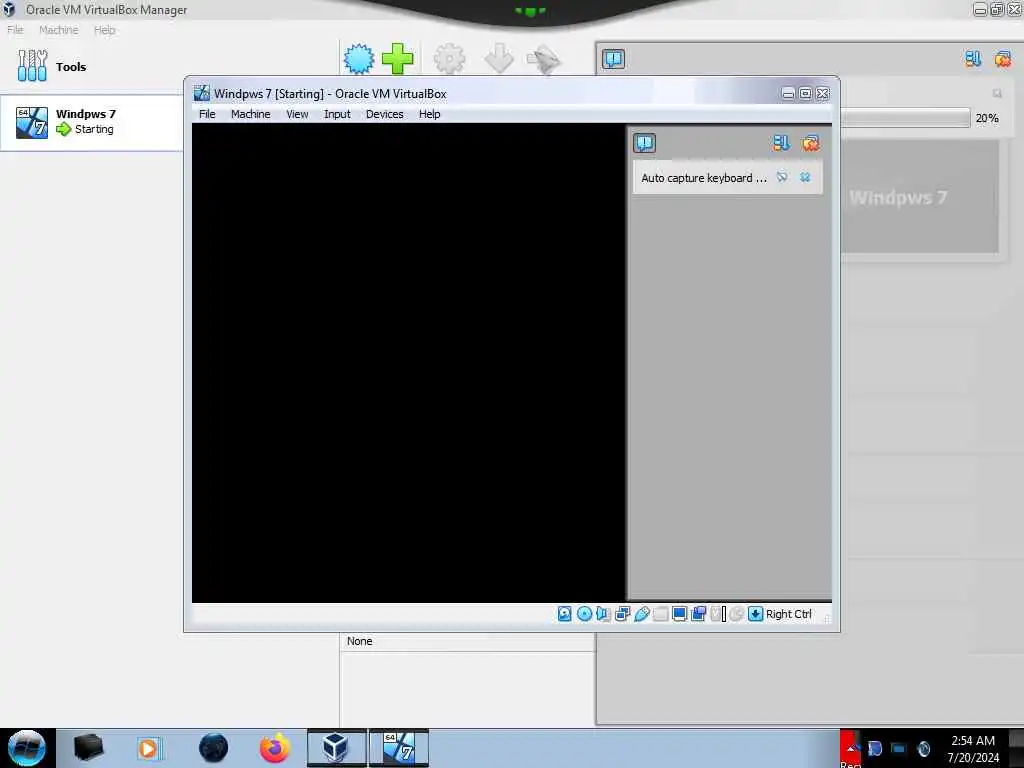Open the Devices menu in VM window

pos(385,114)
